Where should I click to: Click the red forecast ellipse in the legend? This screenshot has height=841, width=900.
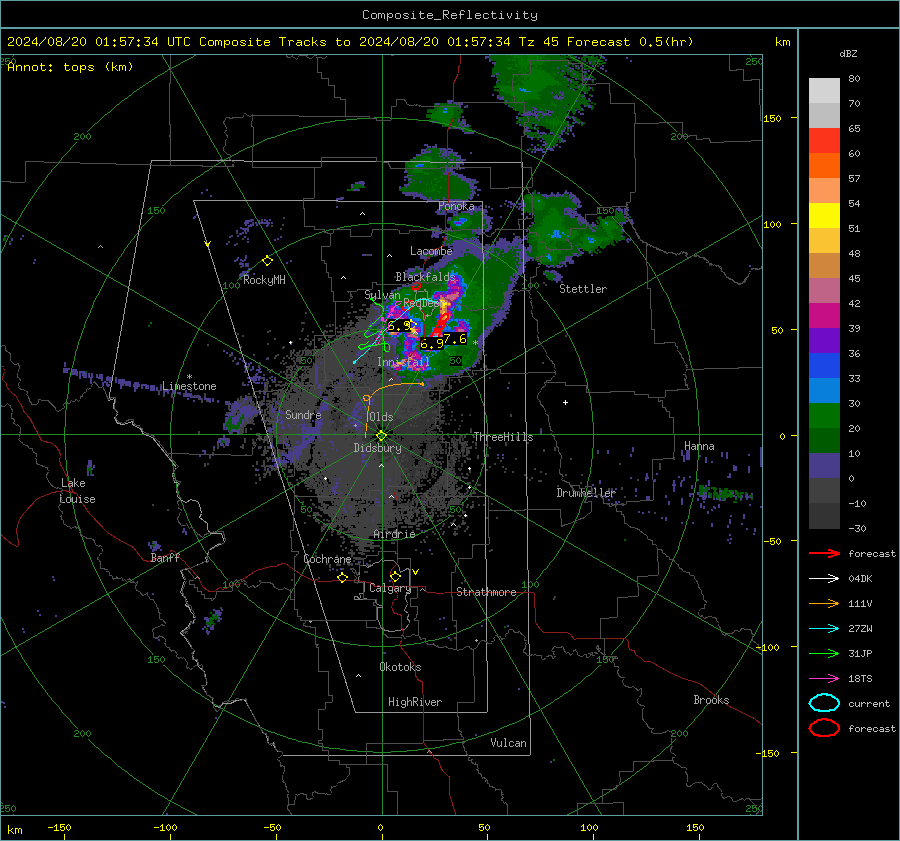point(824,728)
